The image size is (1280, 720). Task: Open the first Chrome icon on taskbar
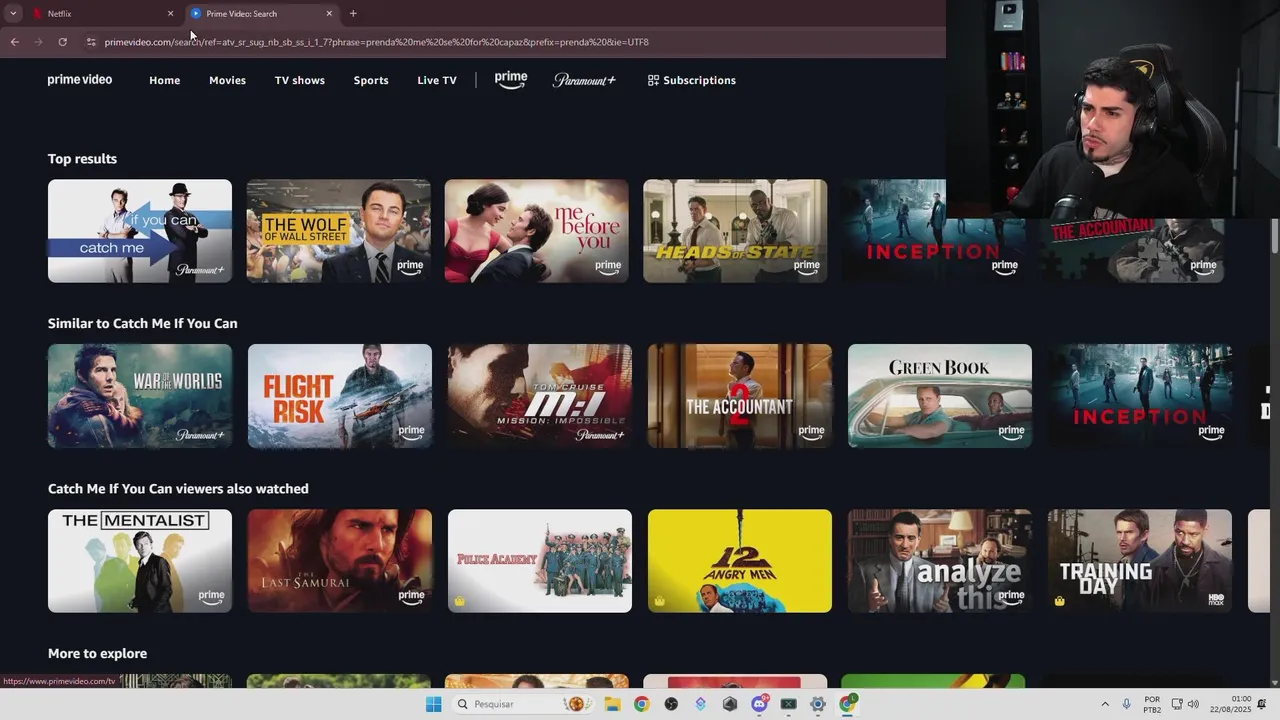[x=641, y=704]
